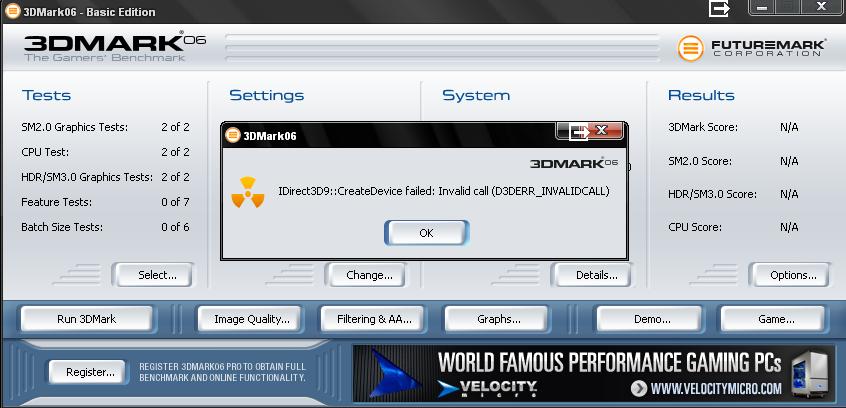Click the System section heading
846x408 pixels.
[476, 96]
